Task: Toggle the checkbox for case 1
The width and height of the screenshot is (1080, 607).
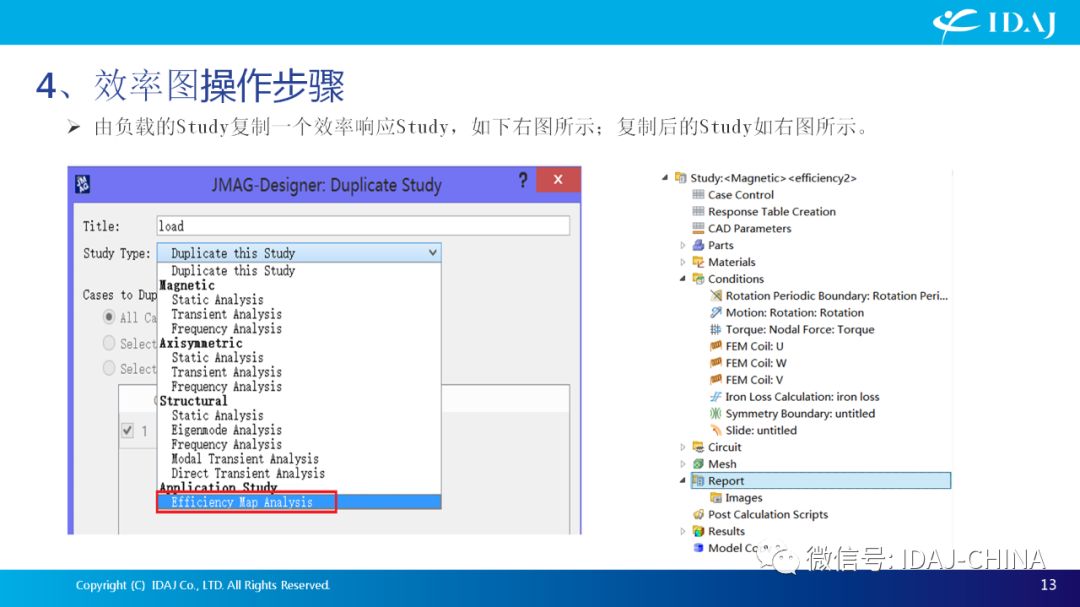Action: (127, 431)
